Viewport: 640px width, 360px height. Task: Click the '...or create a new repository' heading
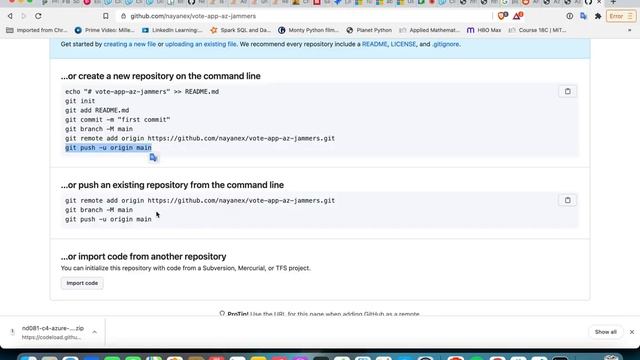tap(160, 76)
